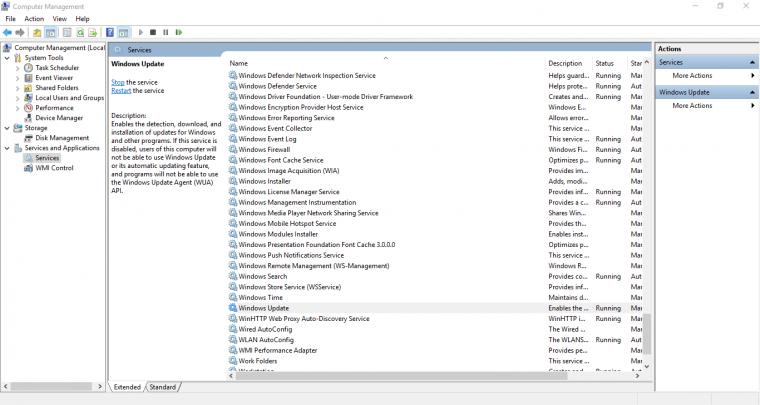
Task: Click the Forward arrow toolbar icon
Action: point(20,32)
